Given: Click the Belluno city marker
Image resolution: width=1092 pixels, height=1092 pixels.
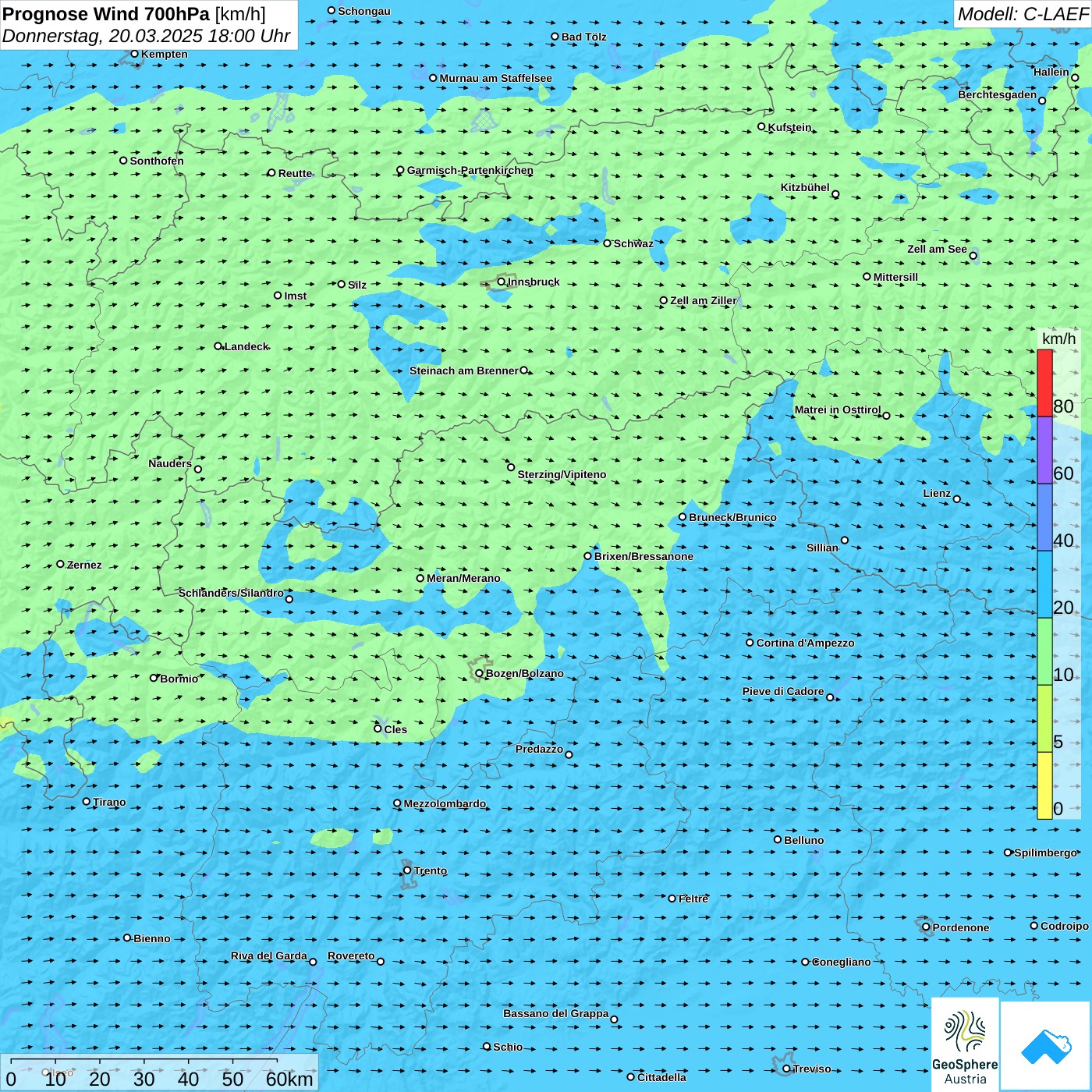Looking at the screenshot, I should pyautogui.click(x=778, y=839).
